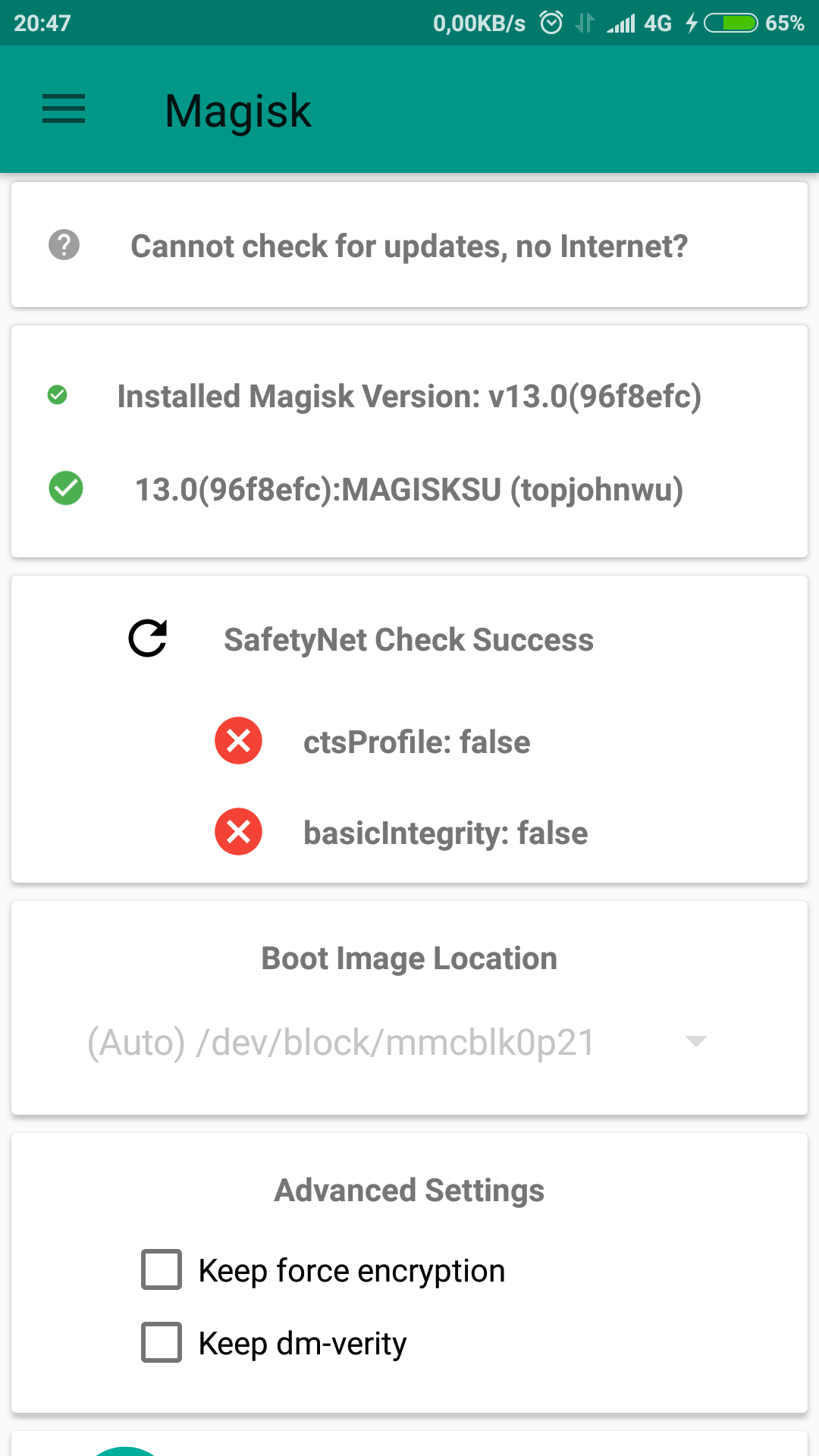Click the SafetyNet refresh icon

pyautogui.click(x=148, y=639)
